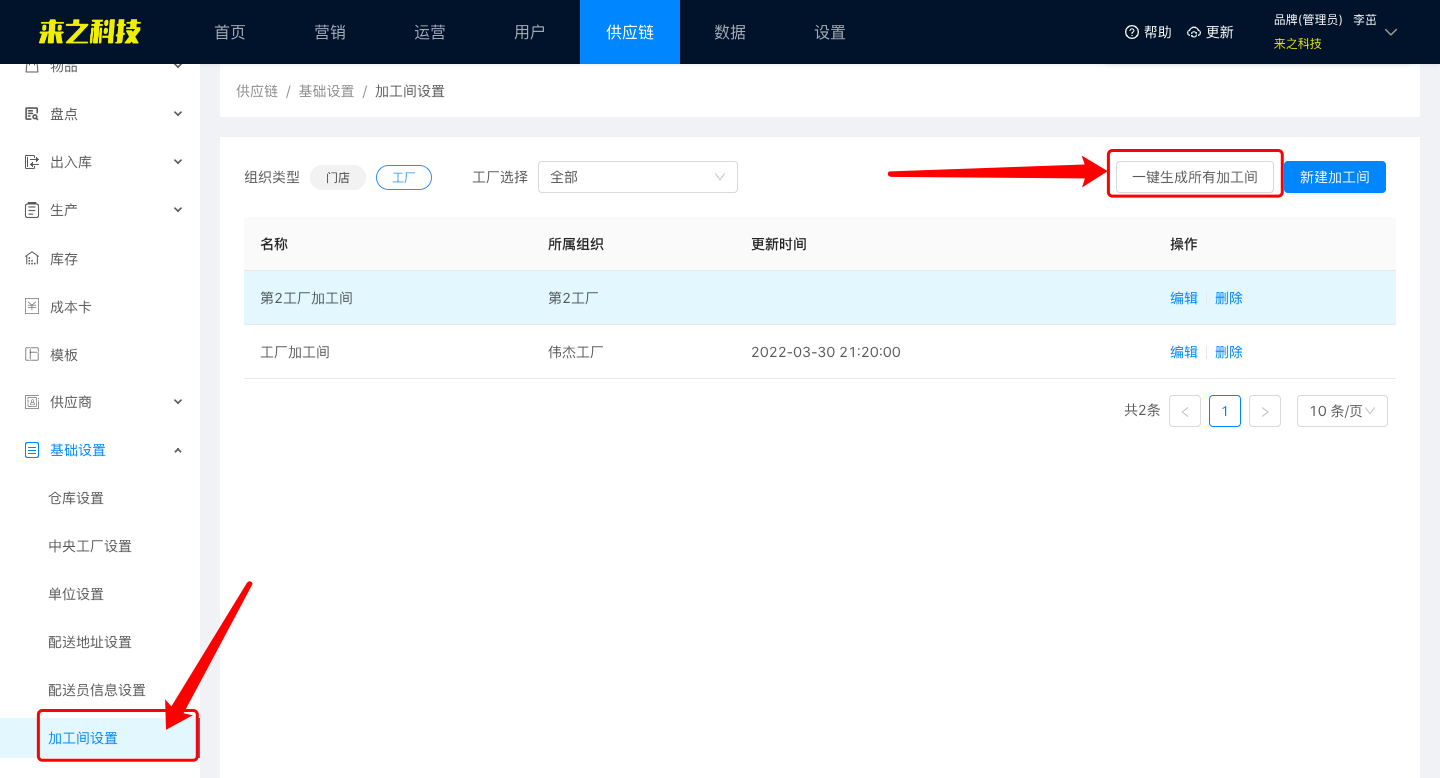
Task: Click the 出入库 sidebar icon
Action: click(x=32, y=162)
